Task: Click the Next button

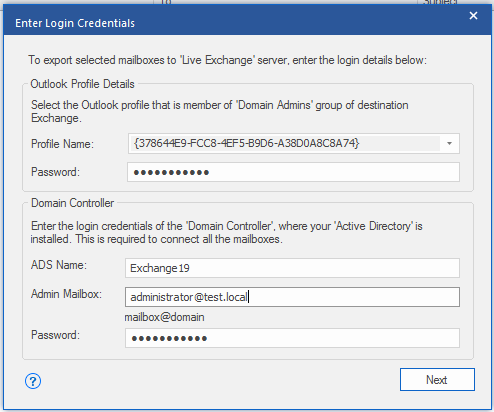Action: coord(437,380)
